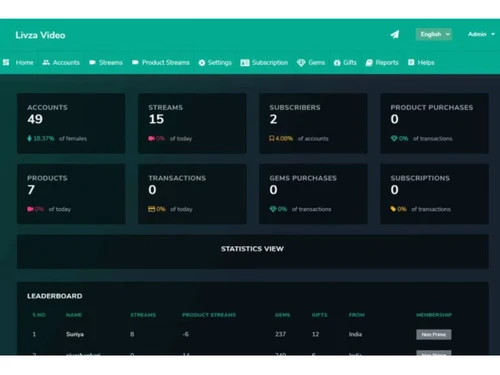Viewport: 500px width, 375px height.
Task: Select the Subscribers count 2
Action: pyautogui.click(x=273, y=119)
